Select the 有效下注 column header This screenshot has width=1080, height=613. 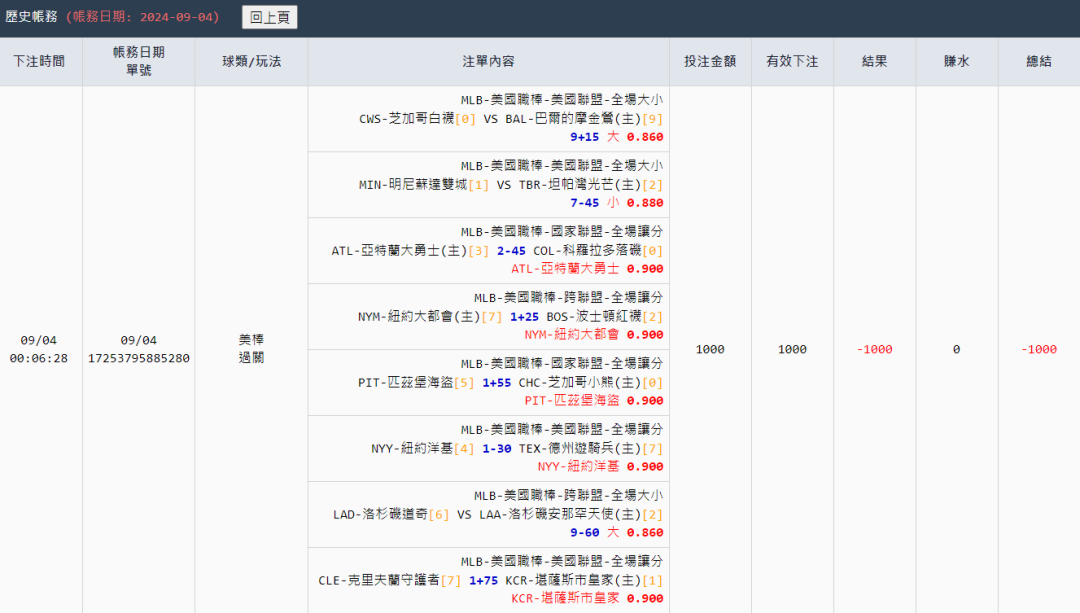click(x=792, y=61)
